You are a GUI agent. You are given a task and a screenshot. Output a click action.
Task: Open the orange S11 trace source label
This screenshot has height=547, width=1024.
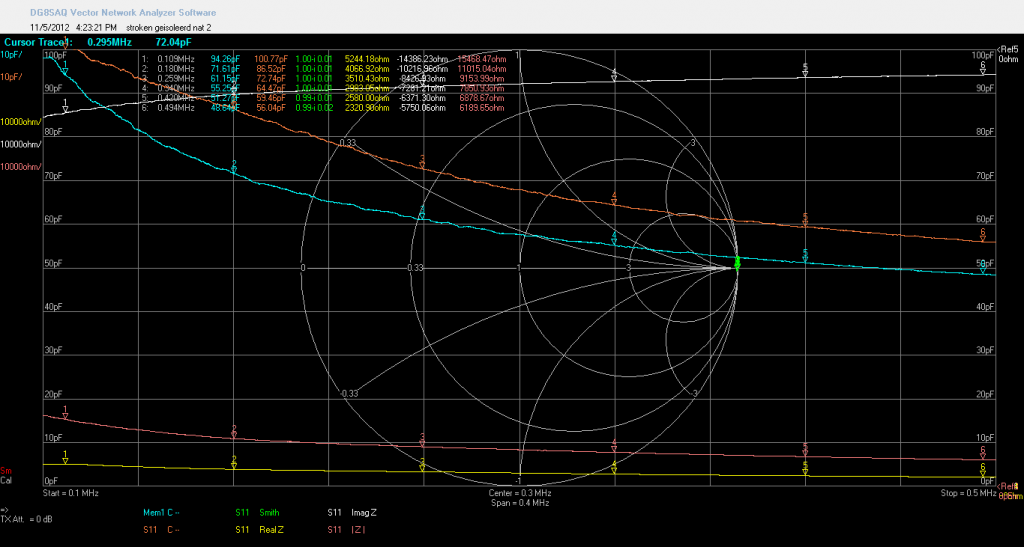[150, 529]
